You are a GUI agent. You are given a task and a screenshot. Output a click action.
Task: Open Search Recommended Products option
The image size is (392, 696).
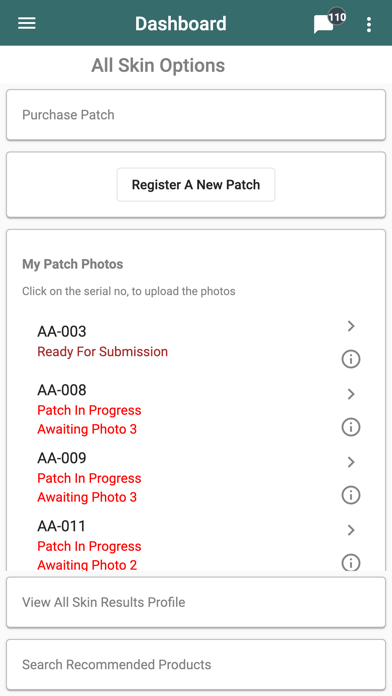[x=196, y=664]
